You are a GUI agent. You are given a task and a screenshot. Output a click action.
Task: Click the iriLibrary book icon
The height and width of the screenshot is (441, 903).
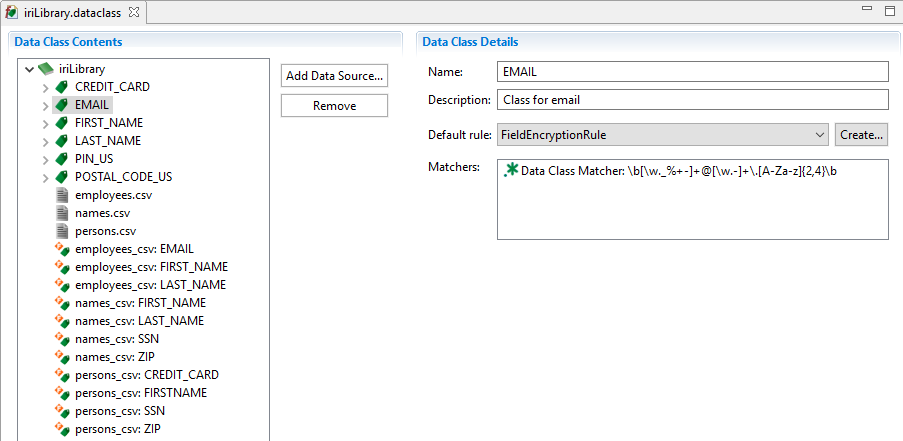coord(45,69)
